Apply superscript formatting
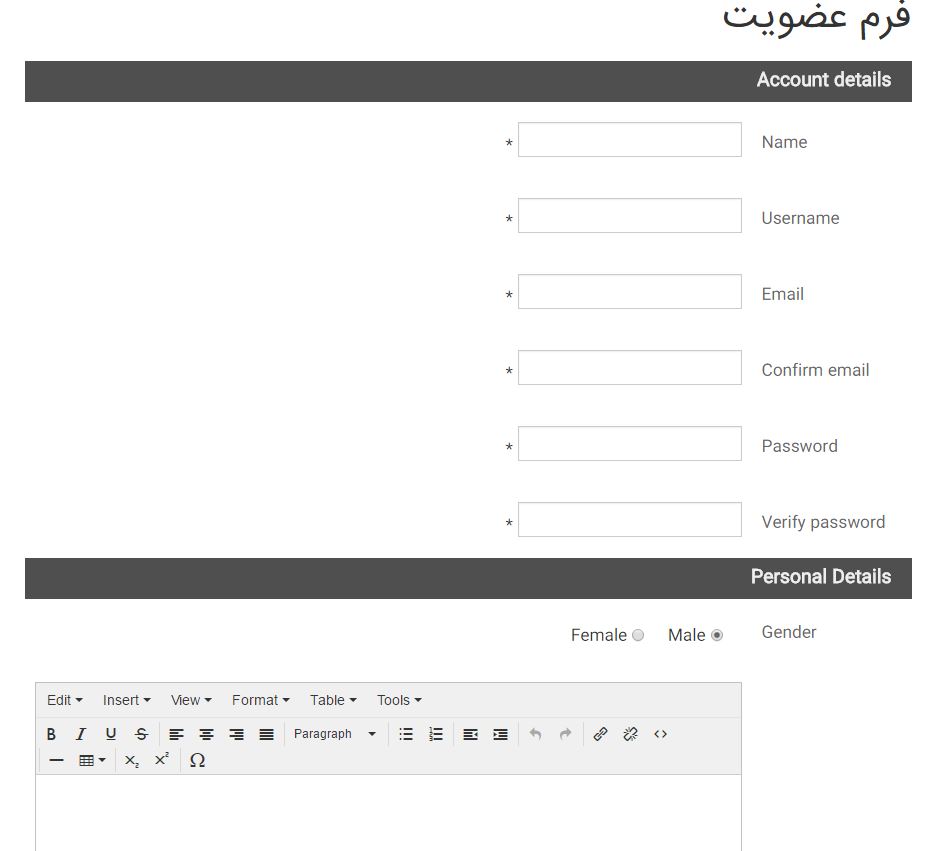This screenshot has height=851, width=946. pos(161,760)
